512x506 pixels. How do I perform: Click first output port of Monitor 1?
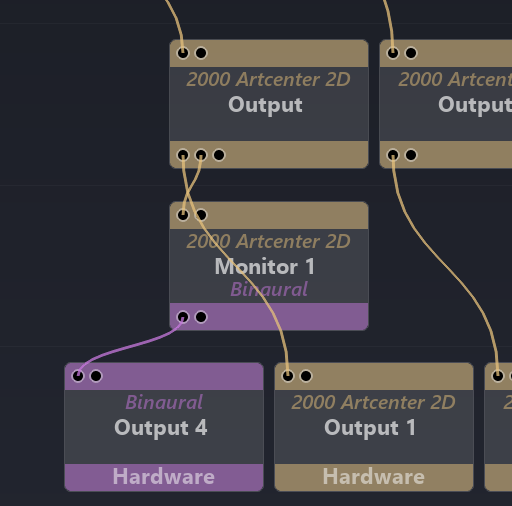(183, 317)
